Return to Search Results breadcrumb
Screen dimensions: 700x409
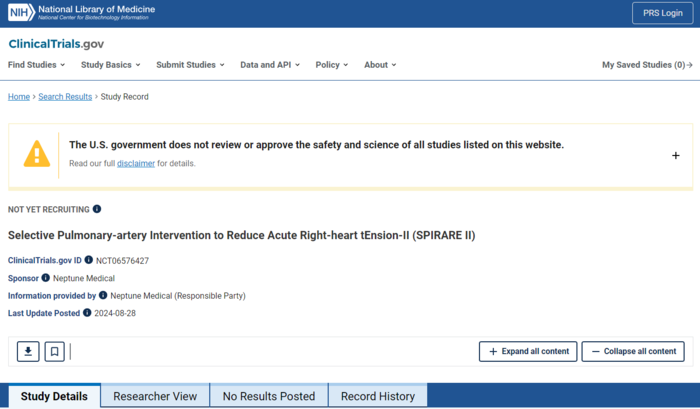(65, 97)
